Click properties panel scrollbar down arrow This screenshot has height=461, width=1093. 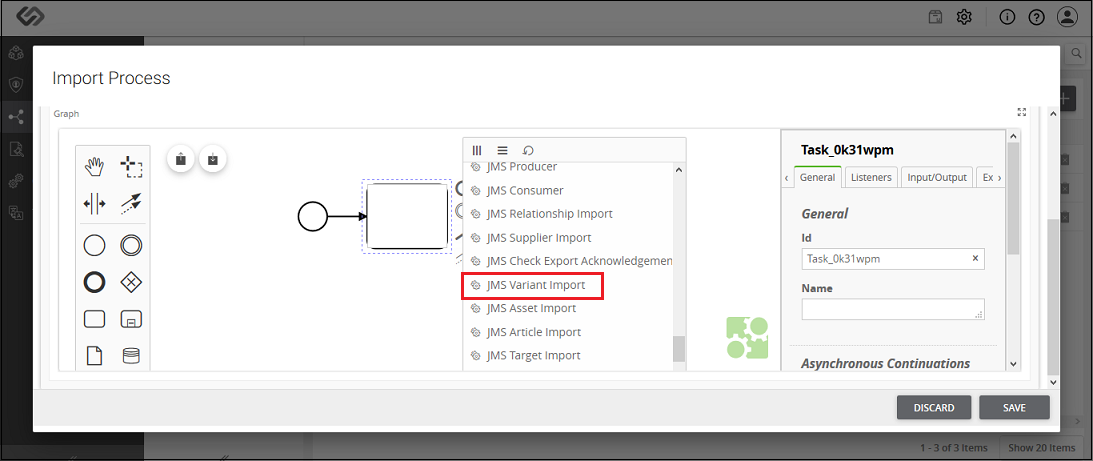click(1014, 364)
